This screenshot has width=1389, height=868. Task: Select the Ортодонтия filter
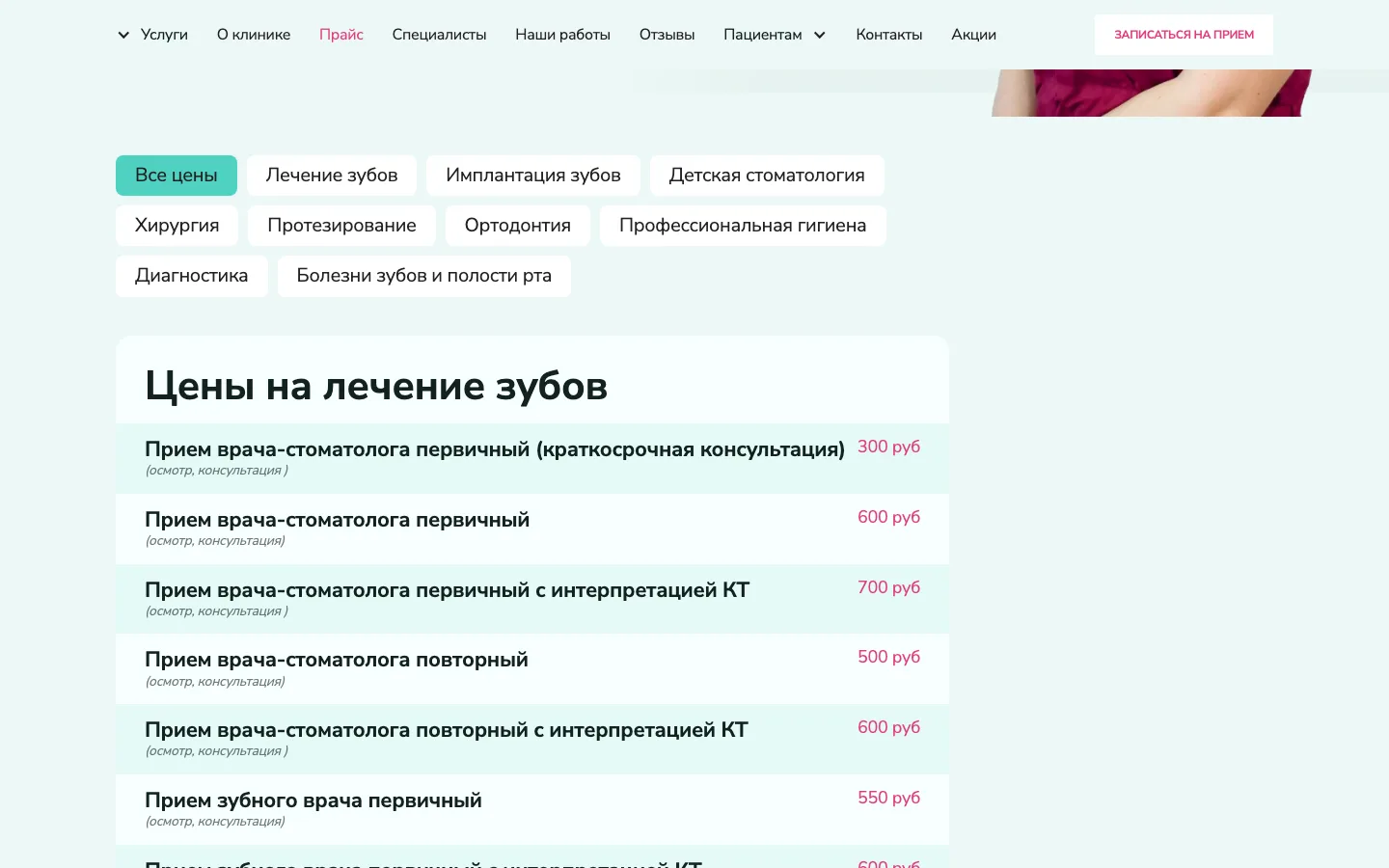[x=518, y=226]
